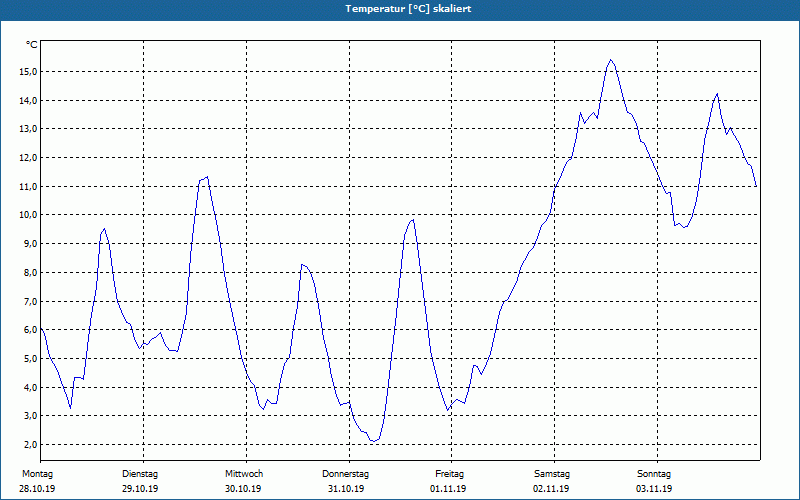This screenshot has width=800, height=500.
Task: Select the Mittwoch day label
Action: click(244, 474)
